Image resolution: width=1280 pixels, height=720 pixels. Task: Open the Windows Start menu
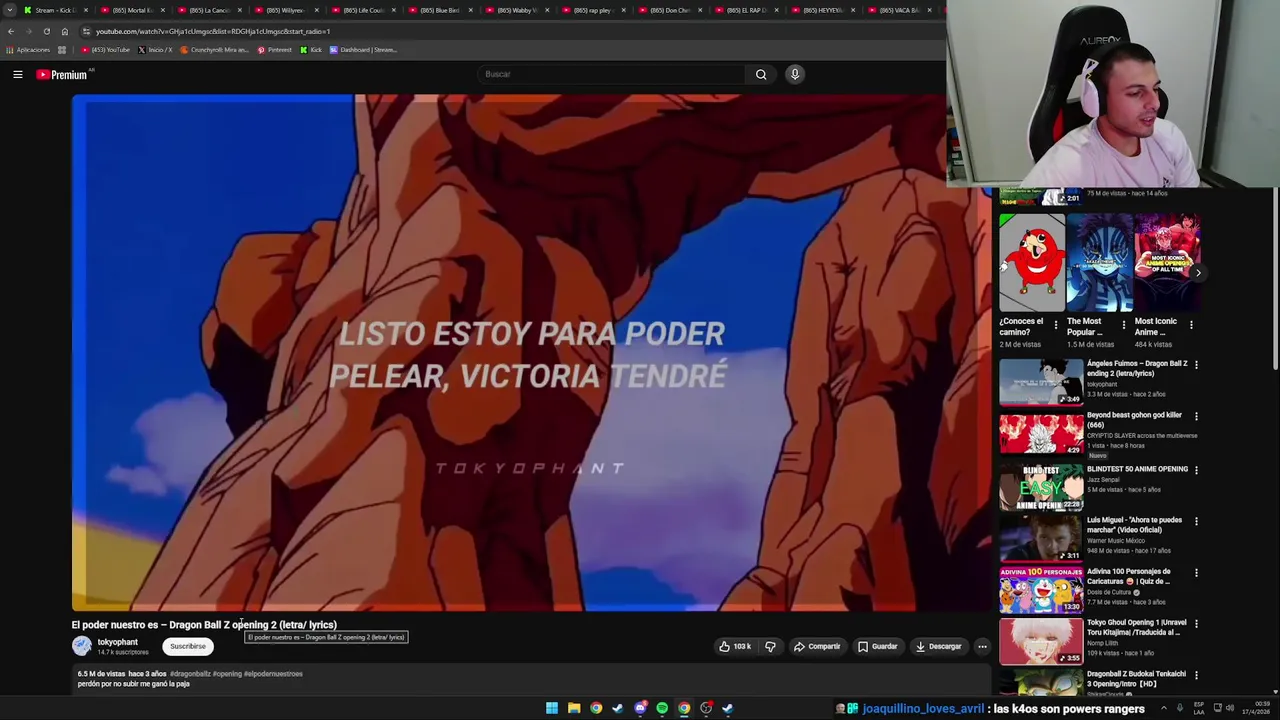(x=552, y=708)
